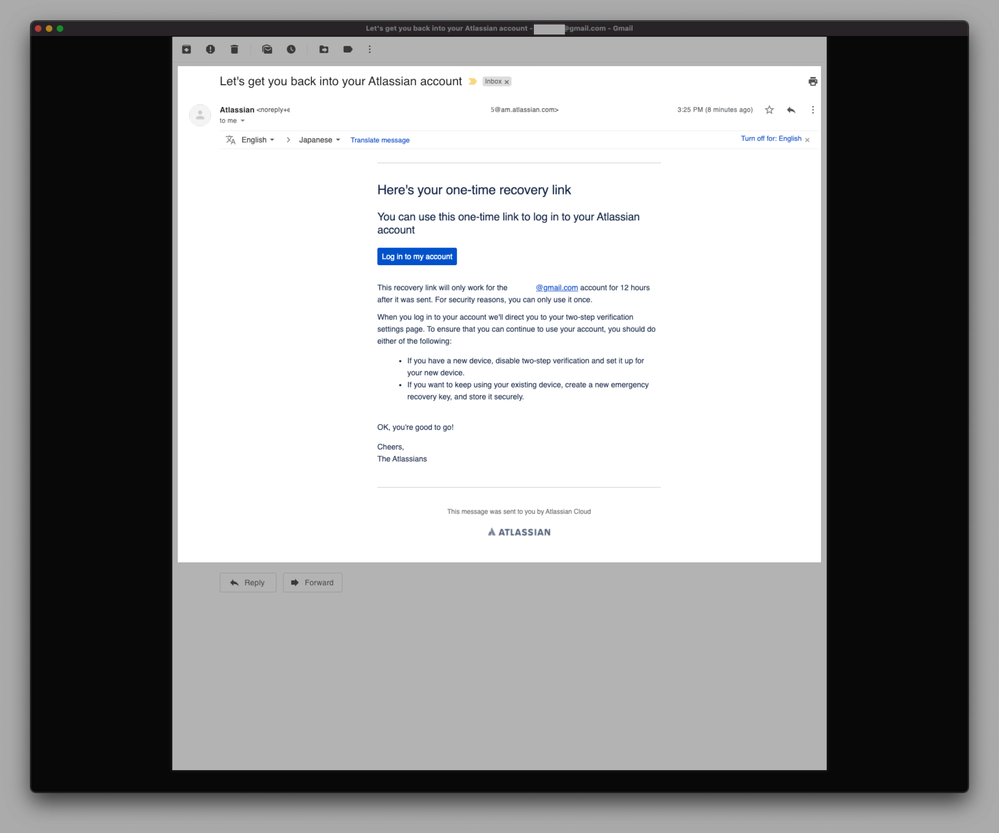Click the Translate message link
Screen dimensions: 999x833
tap(380, 140)
